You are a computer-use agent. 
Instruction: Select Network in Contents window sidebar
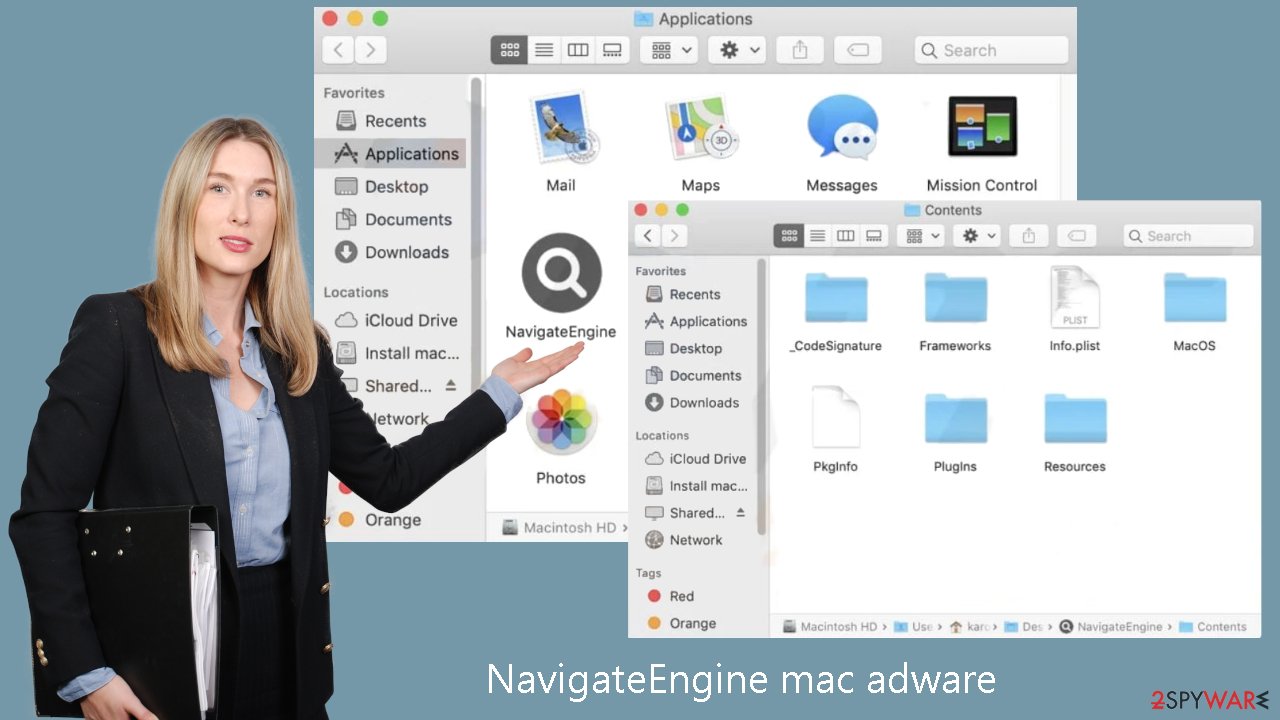click(696, 540)
